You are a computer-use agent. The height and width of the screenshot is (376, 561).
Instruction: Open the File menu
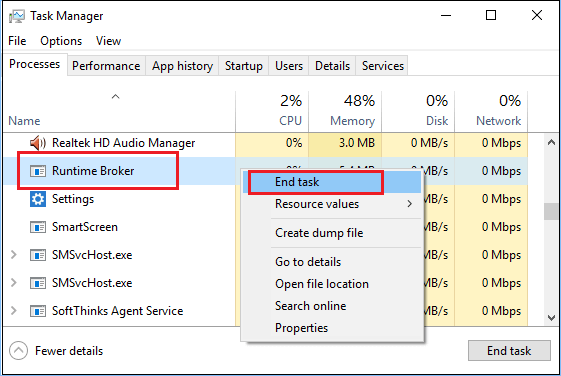(x=17, y=41)
